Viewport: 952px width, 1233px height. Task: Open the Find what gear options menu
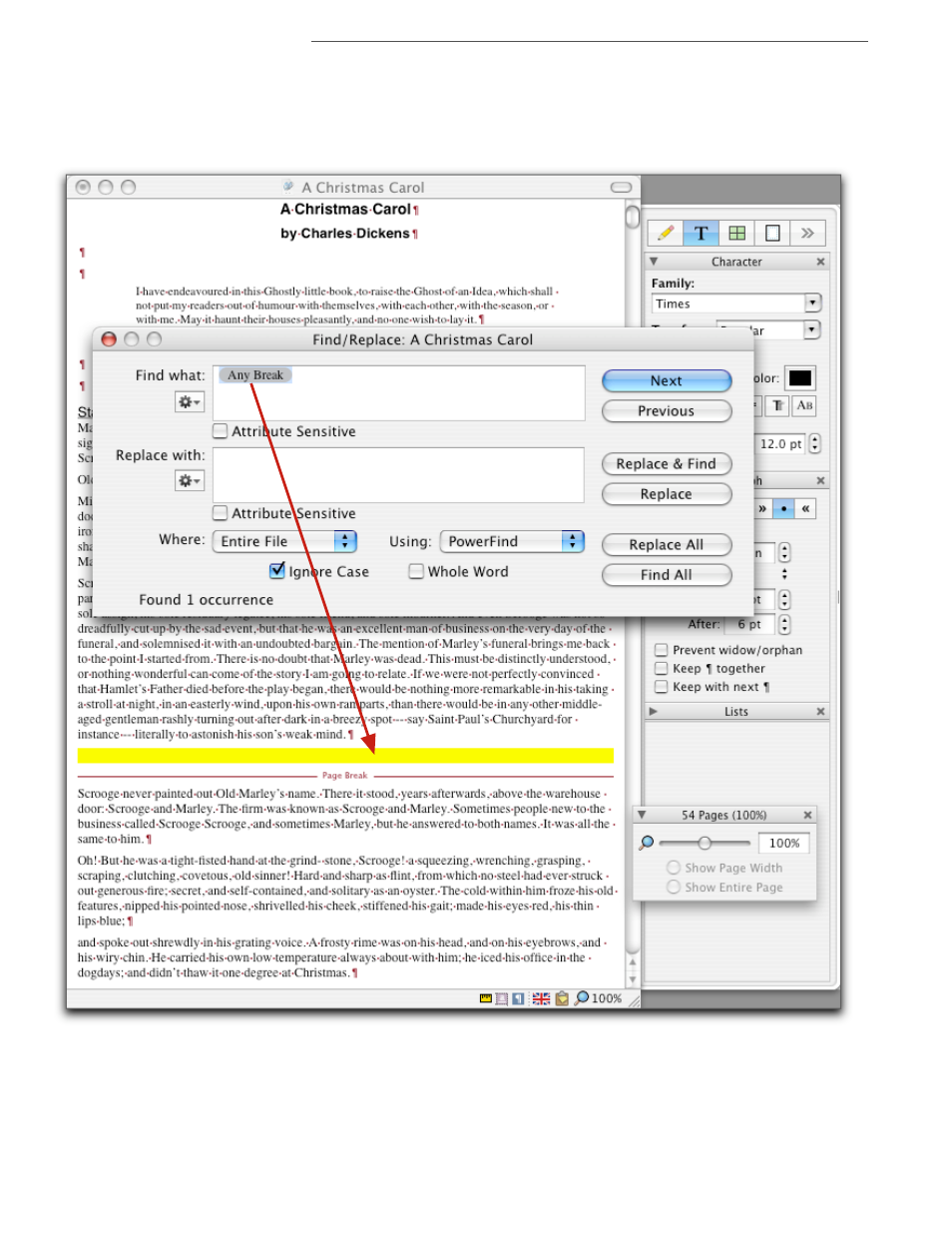pos(189,401)
